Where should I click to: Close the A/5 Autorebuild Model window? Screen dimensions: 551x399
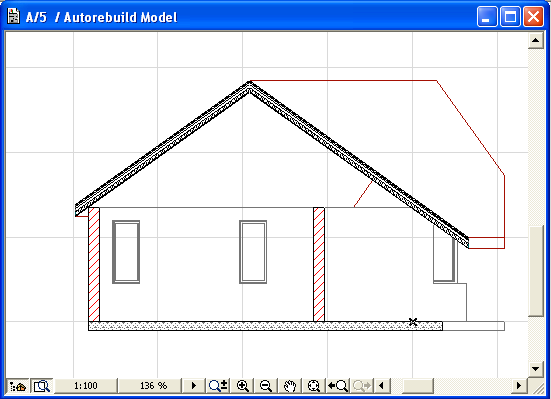pos(533,17)
